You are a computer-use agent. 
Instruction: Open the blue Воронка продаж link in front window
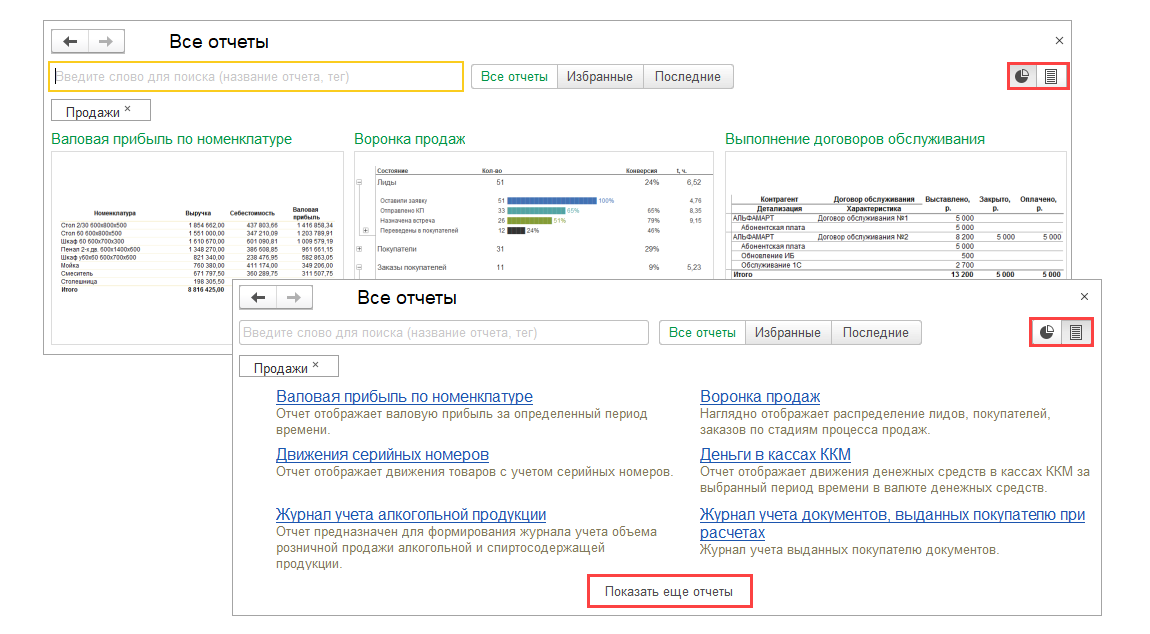[x=760, y=396]
